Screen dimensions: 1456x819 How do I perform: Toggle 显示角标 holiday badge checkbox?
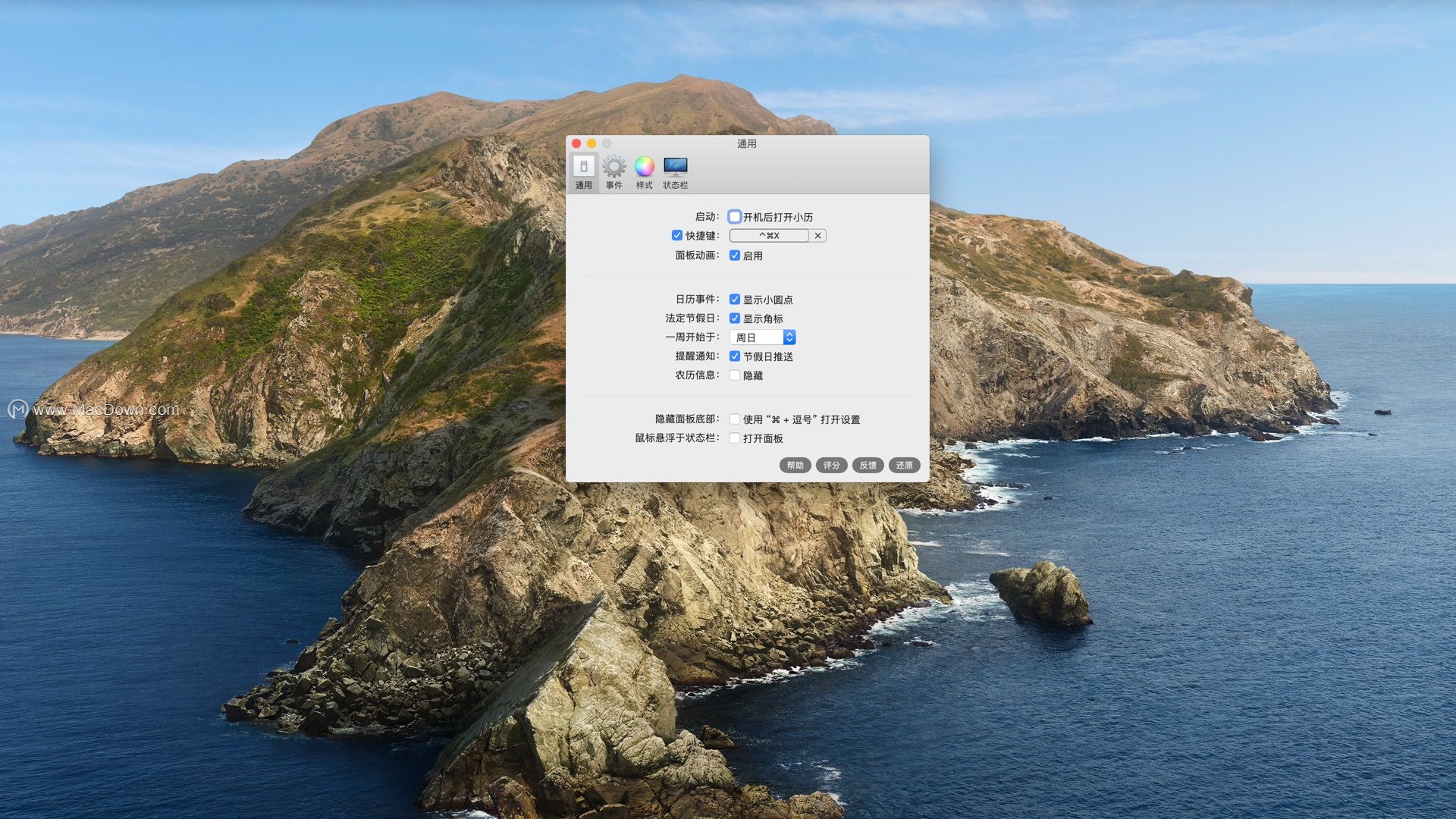pos(735,318)
